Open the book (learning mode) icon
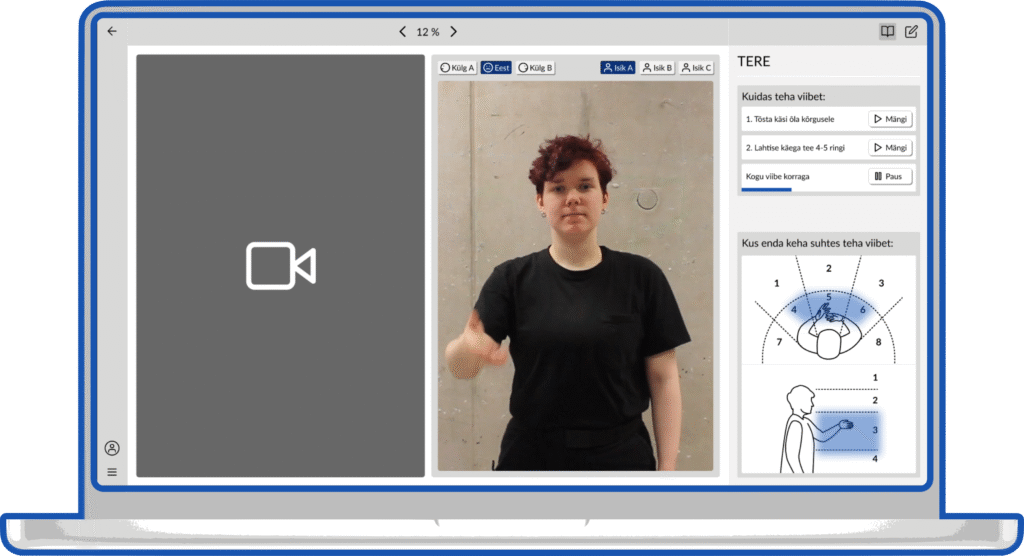Image resolution: width=1024 pixels, height=556 pixels. (887, 32)
